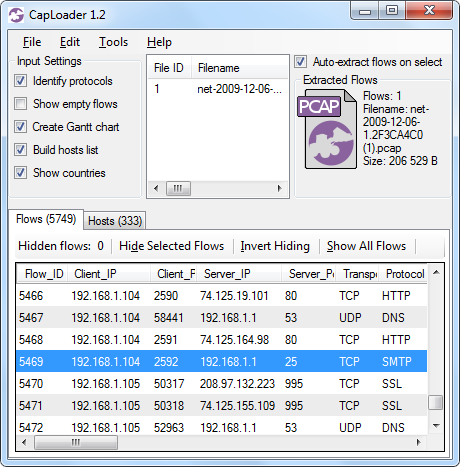Click flows table horizontal scrollbar thumb
Screen dimensions: 460x467
[76, 443]
